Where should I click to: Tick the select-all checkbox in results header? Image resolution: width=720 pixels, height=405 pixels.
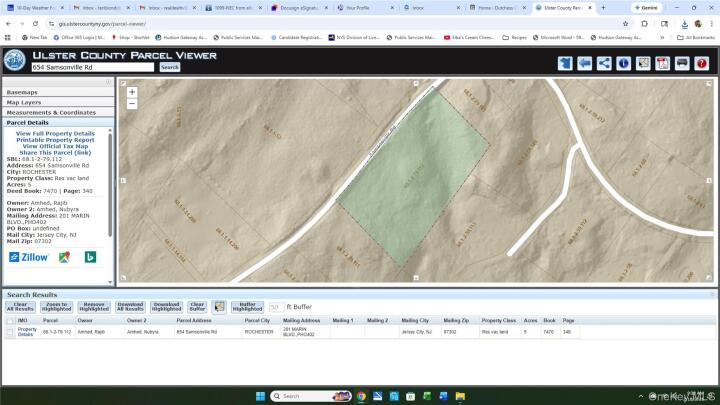[10, 321]
